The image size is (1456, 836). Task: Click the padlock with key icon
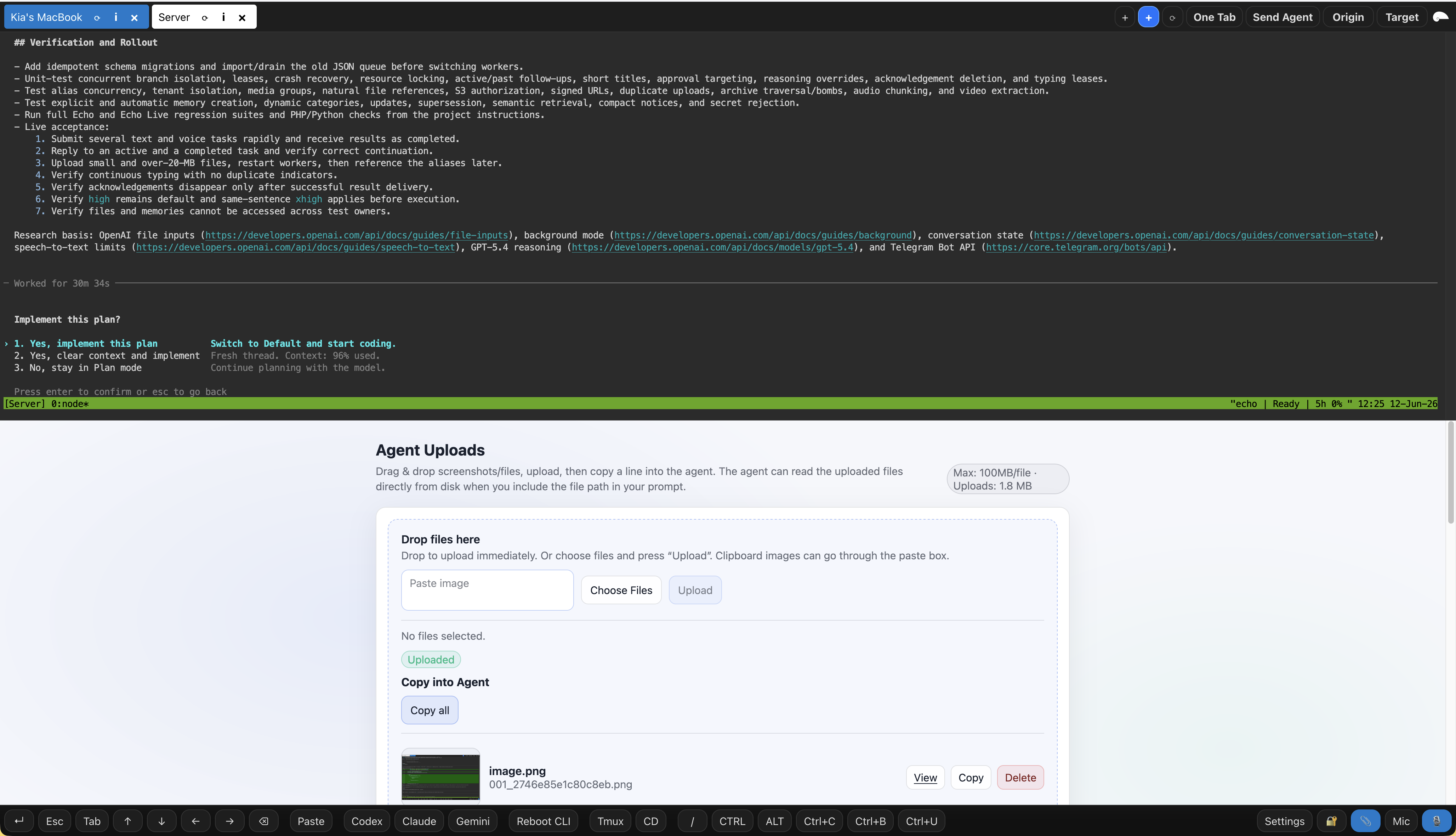[1331, 821]
